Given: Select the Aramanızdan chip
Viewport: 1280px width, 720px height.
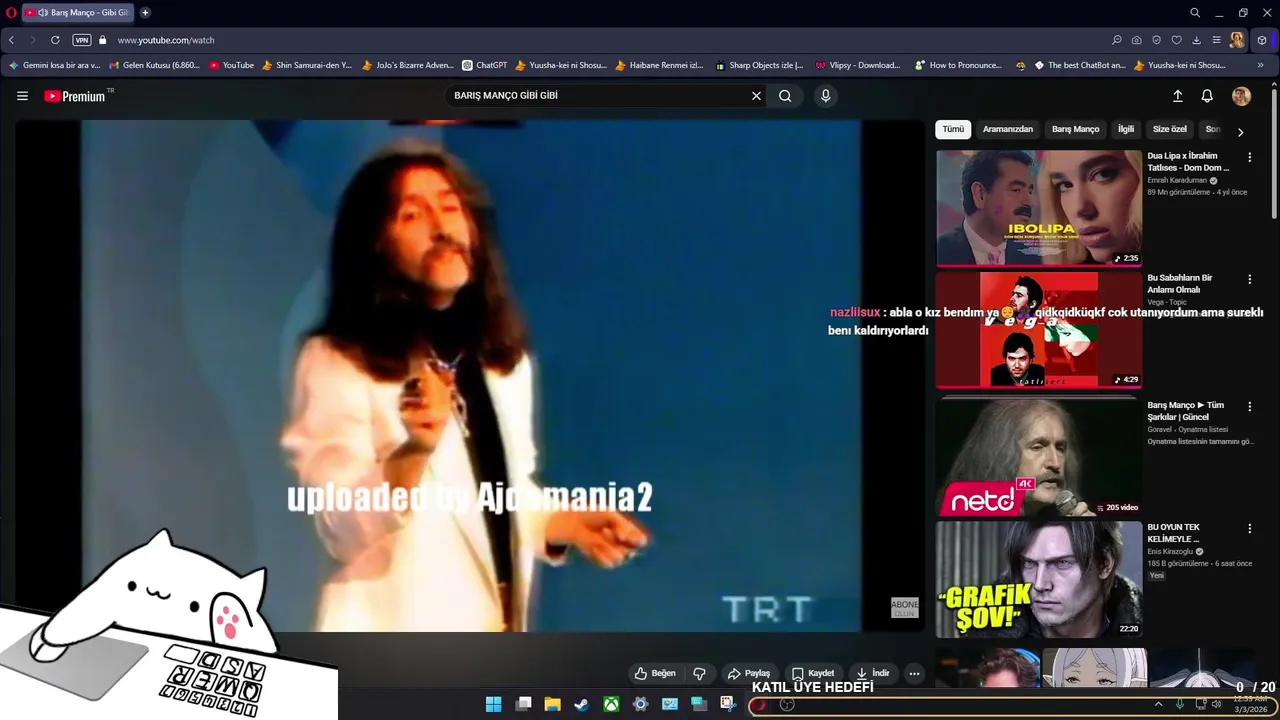Looking at the screenshot, I should [1007, 129].
